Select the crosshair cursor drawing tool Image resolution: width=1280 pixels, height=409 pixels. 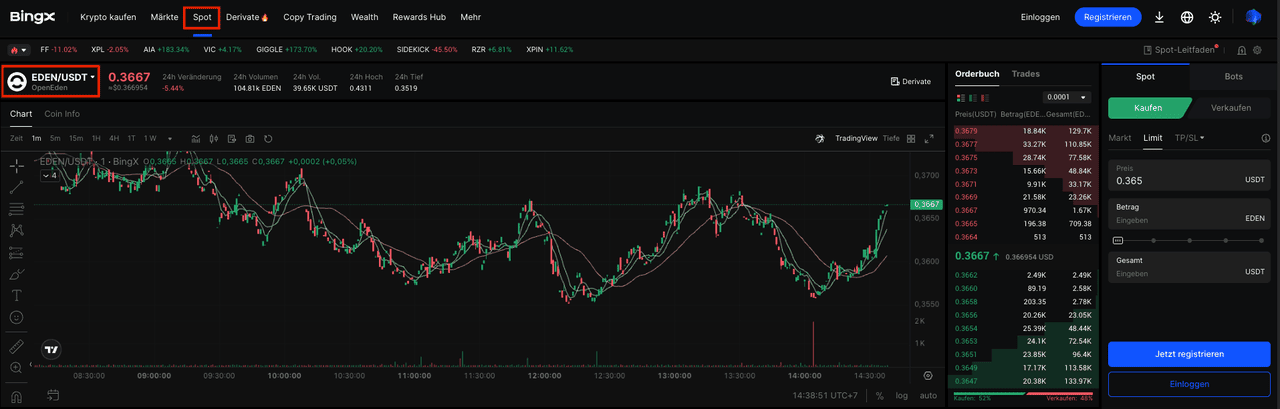[x=17, y=165]
